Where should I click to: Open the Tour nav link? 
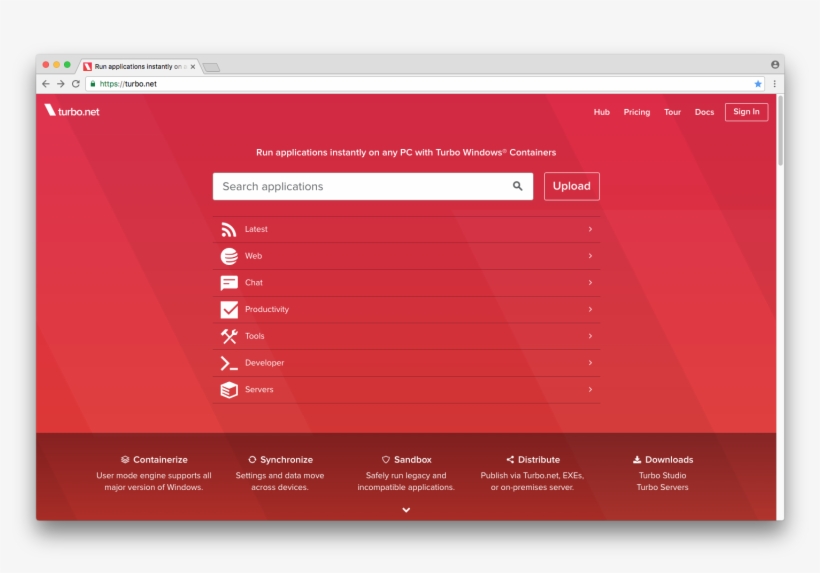click(672, 112)
